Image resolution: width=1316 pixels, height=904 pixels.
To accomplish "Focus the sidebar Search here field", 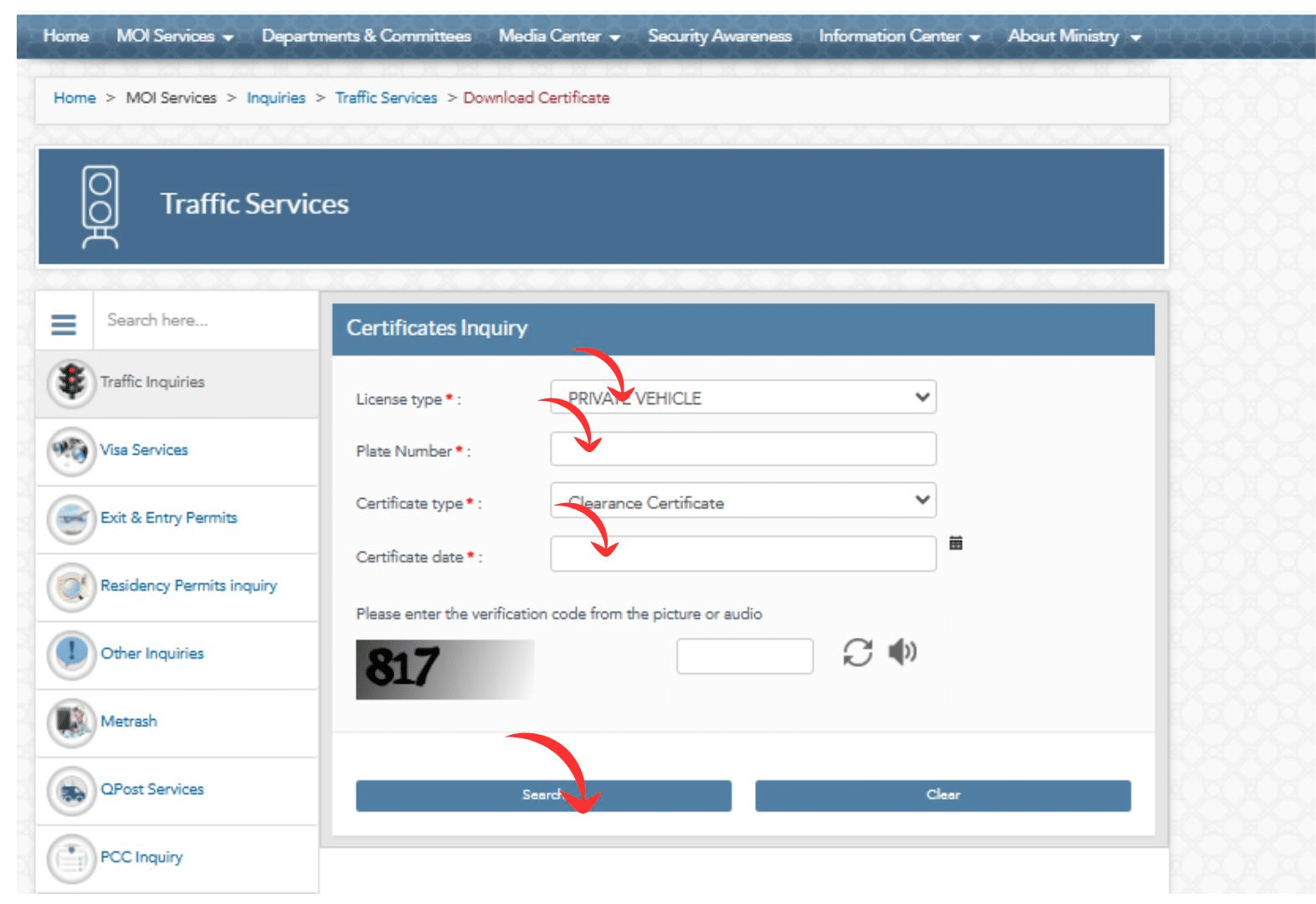I will pos(205,321).
